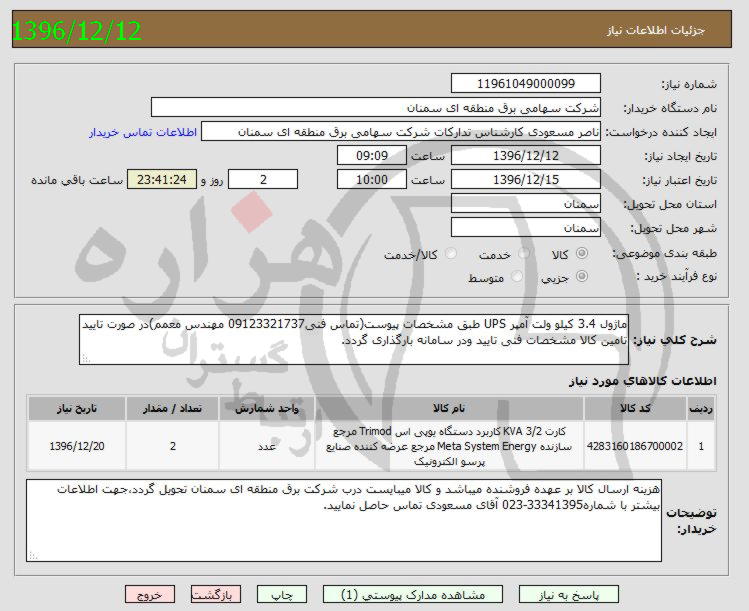This screenshot has width=749, height=611.
Task: Click the delivery city field شهر
Action: [x=525, y=227]
